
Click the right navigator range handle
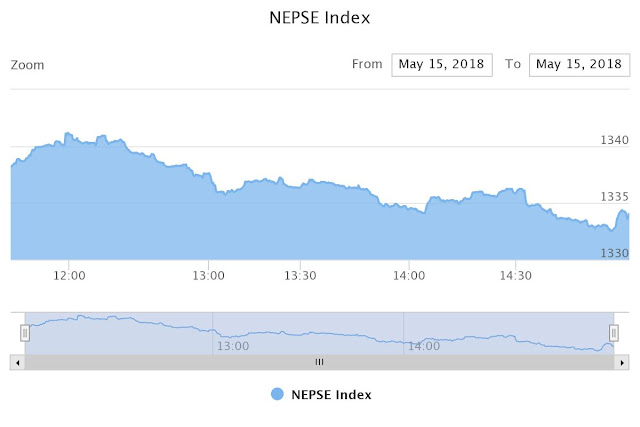click(x=613, y=333)
